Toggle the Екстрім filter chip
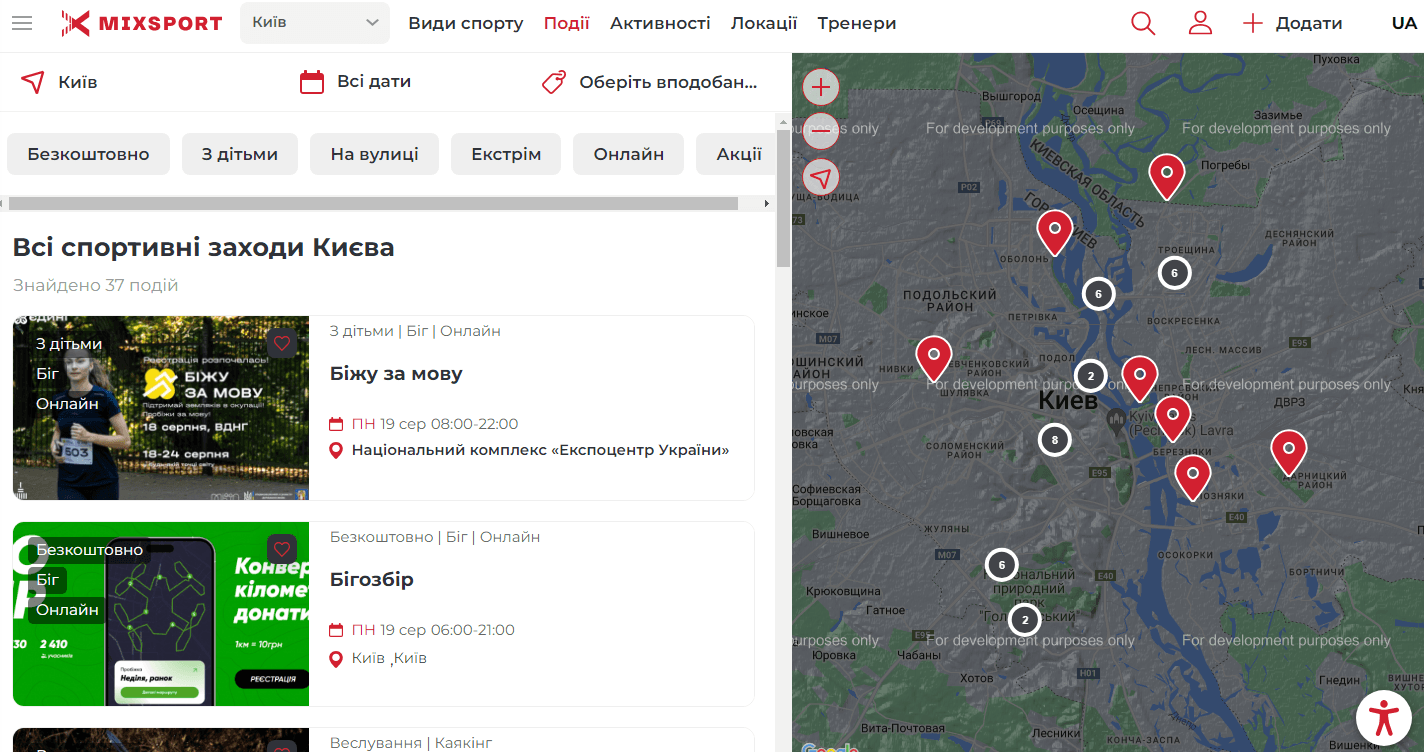The height and width of the screenshot is (752, 1424). coord(506,154)
